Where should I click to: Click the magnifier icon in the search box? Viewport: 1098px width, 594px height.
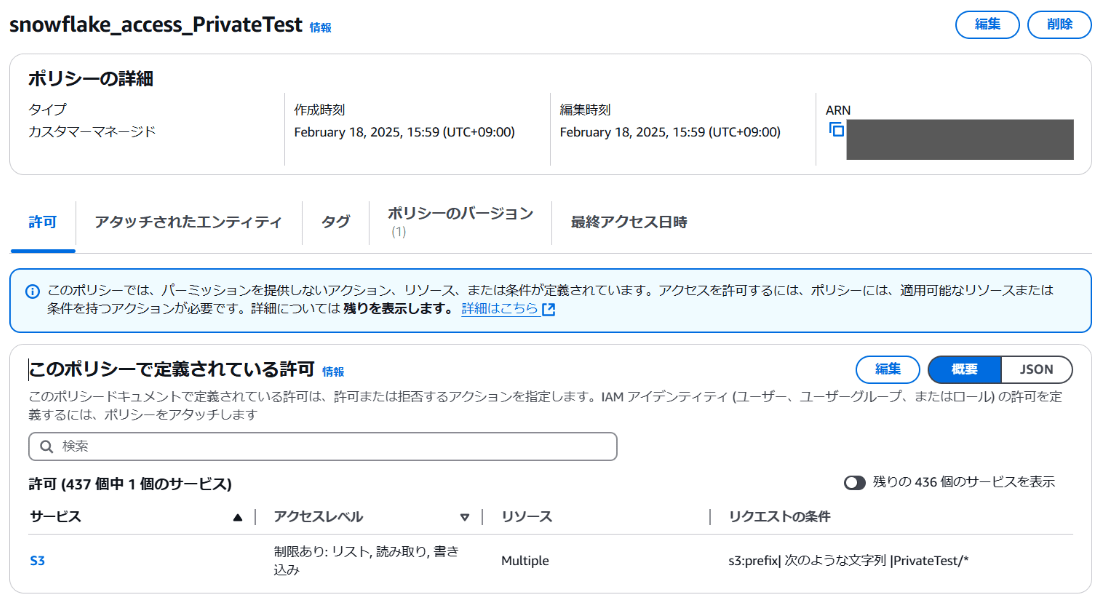pos(46,446)
